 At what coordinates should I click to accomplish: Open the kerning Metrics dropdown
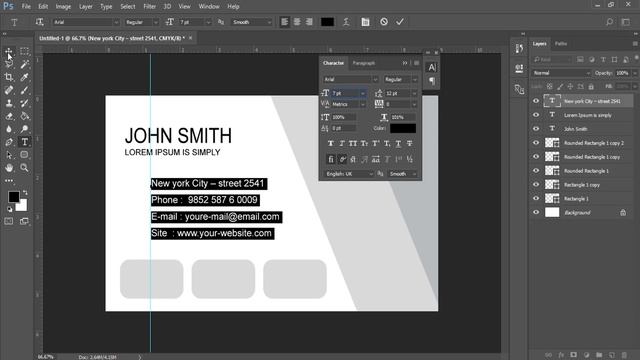[363, 104]
